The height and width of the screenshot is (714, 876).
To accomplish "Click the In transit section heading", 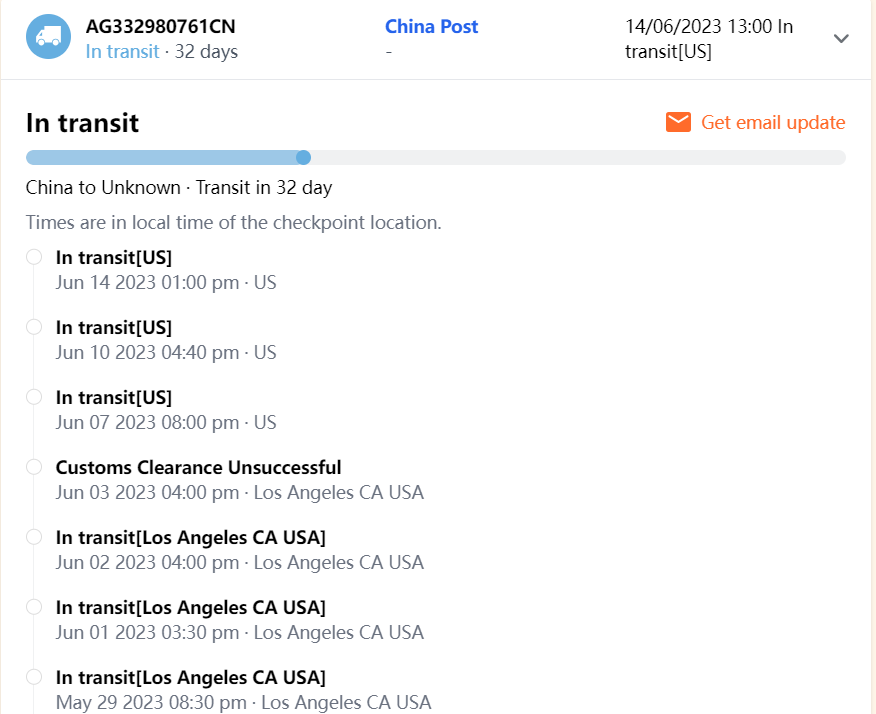I will [x=82, y=123].
